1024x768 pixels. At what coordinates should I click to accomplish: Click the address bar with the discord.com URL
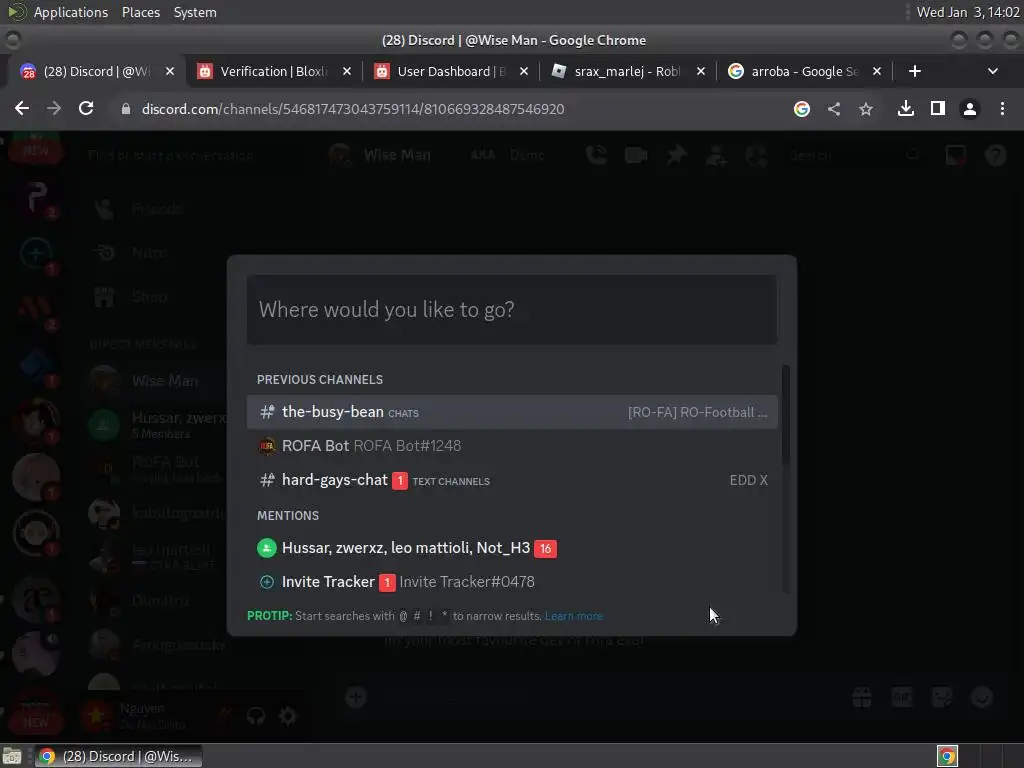tap(353, 109)
